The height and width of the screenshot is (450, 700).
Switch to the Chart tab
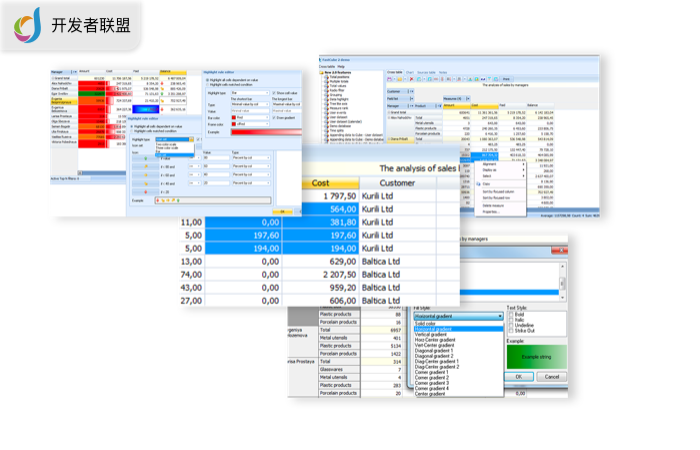pyautogui.click(x=408, y=72)
